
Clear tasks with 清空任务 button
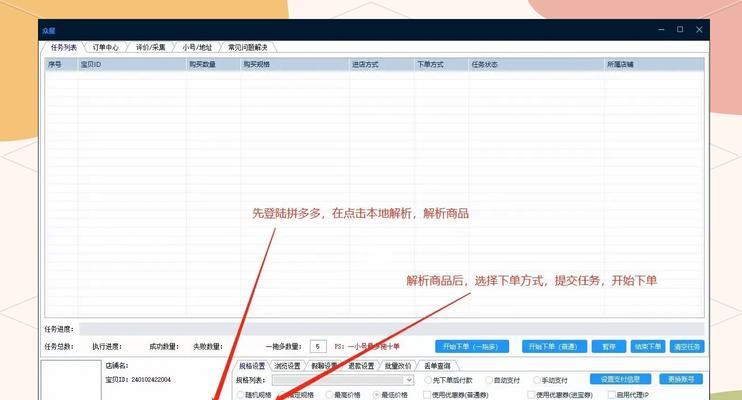(687, 347)
